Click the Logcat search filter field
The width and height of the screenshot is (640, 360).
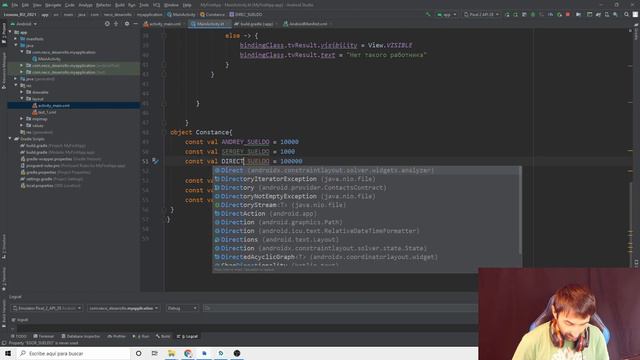[x=339, y=308]
